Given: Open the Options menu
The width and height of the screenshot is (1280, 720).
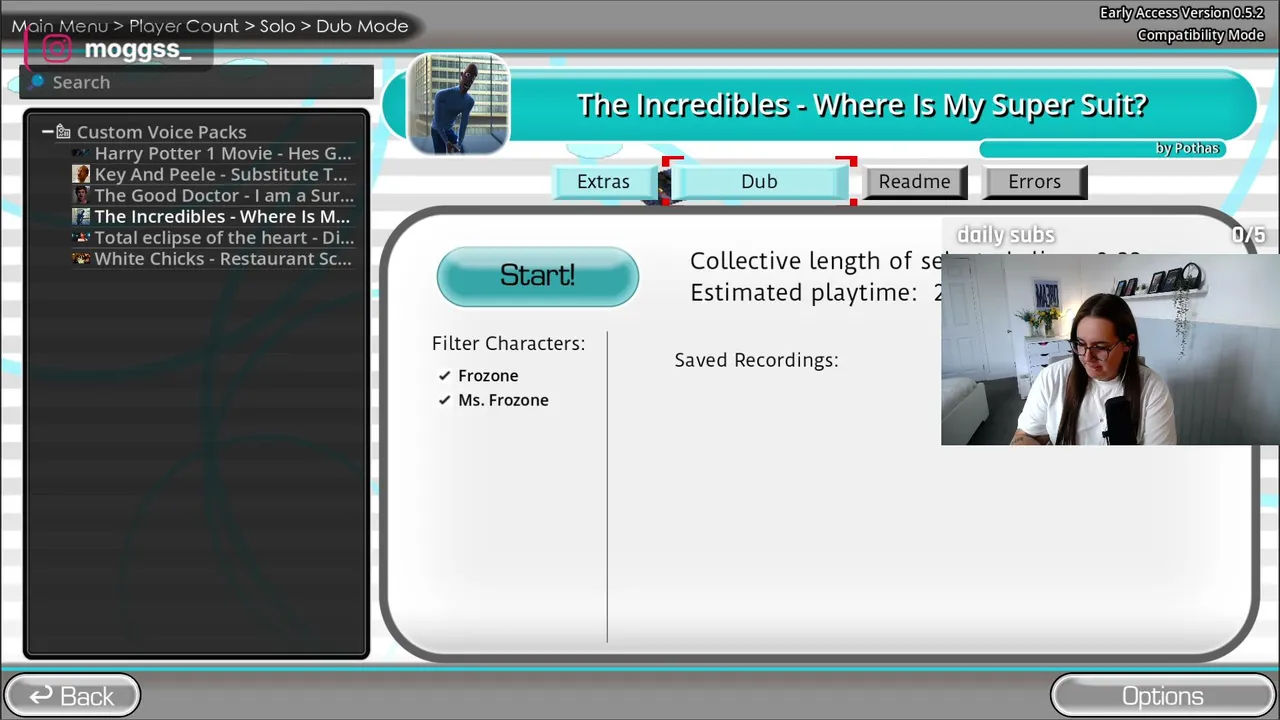Looking at the screenshot, I should point(1162,696).
